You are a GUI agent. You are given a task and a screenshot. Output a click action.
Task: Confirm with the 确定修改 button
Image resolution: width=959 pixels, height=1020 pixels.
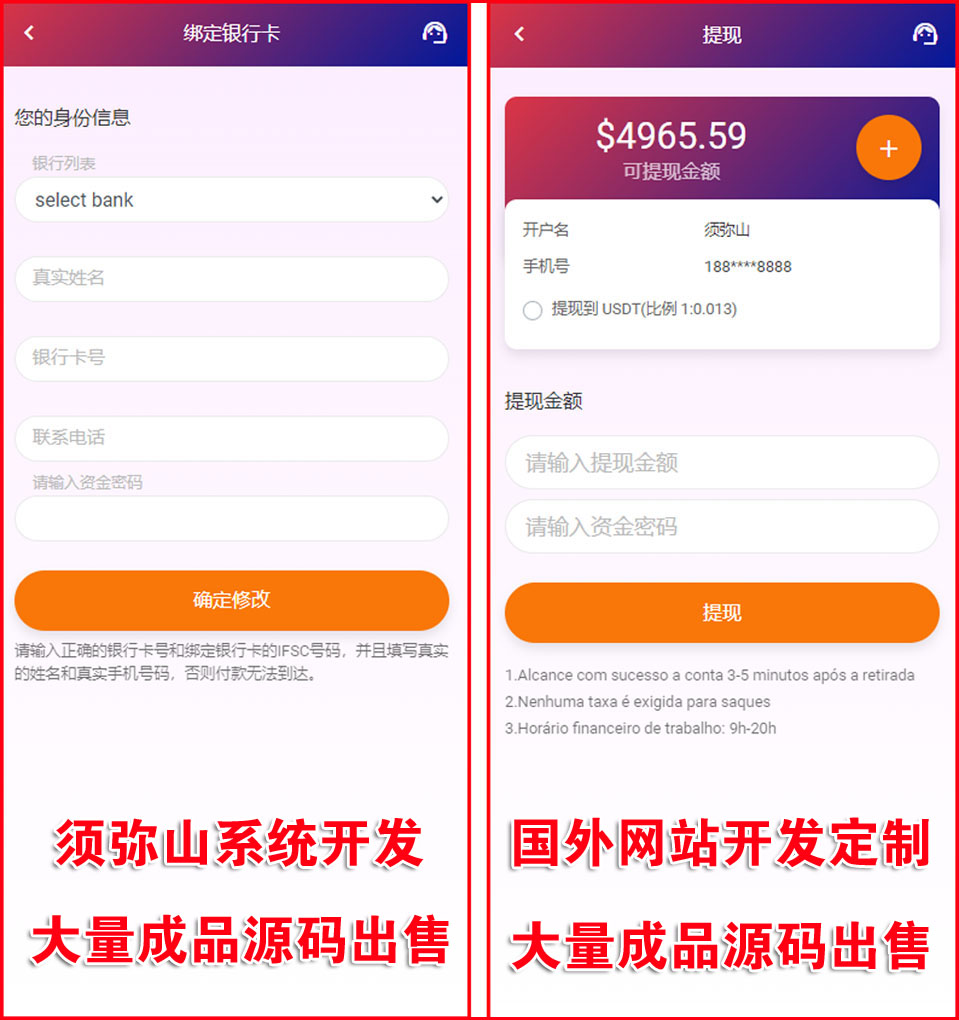pyautogui.click(x=232, y=600)
